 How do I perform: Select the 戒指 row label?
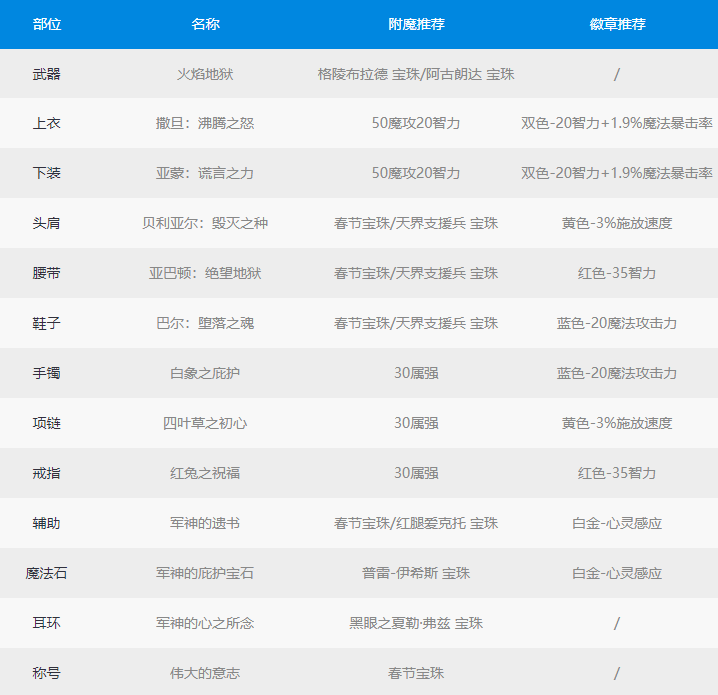[47, 472]
